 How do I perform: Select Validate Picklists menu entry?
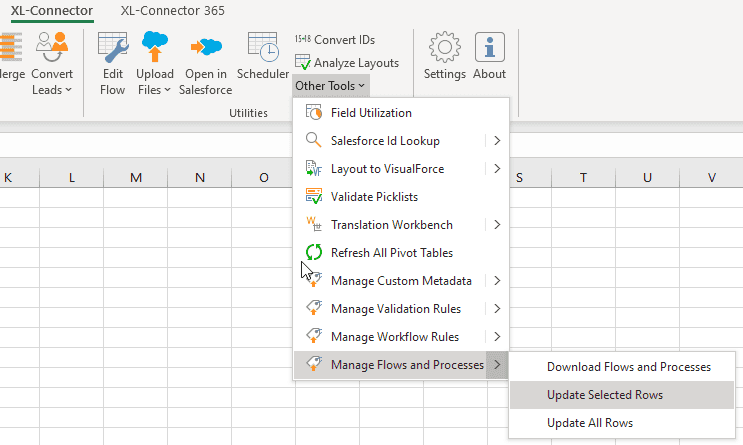coord(401,196)
